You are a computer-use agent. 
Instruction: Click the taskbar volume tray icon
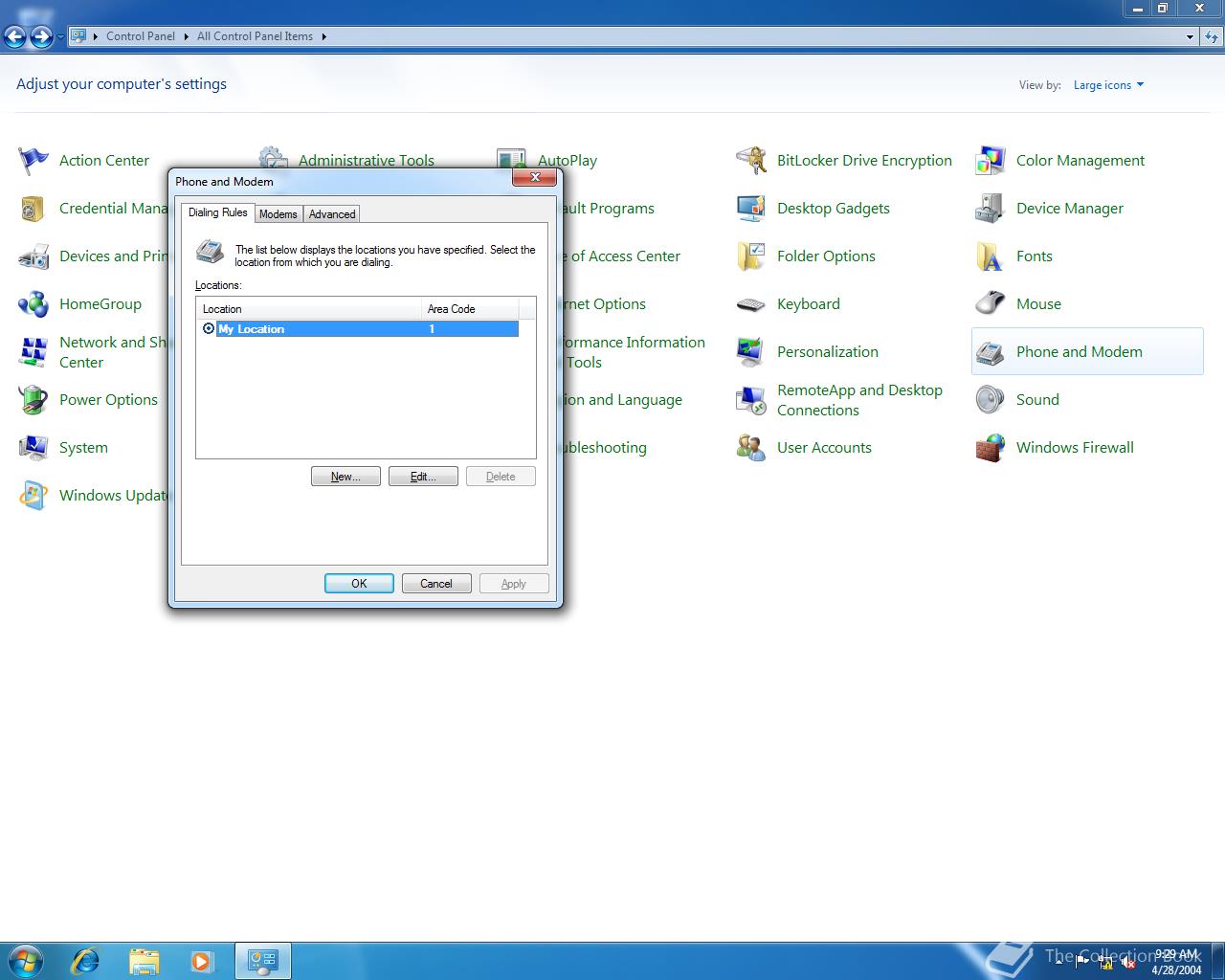tap(1127, 964)
